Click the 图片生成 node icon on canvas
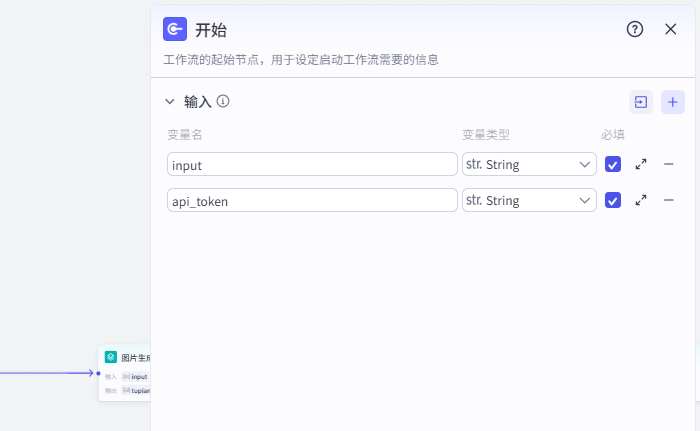700x431 pixels. tap(111, 357)
